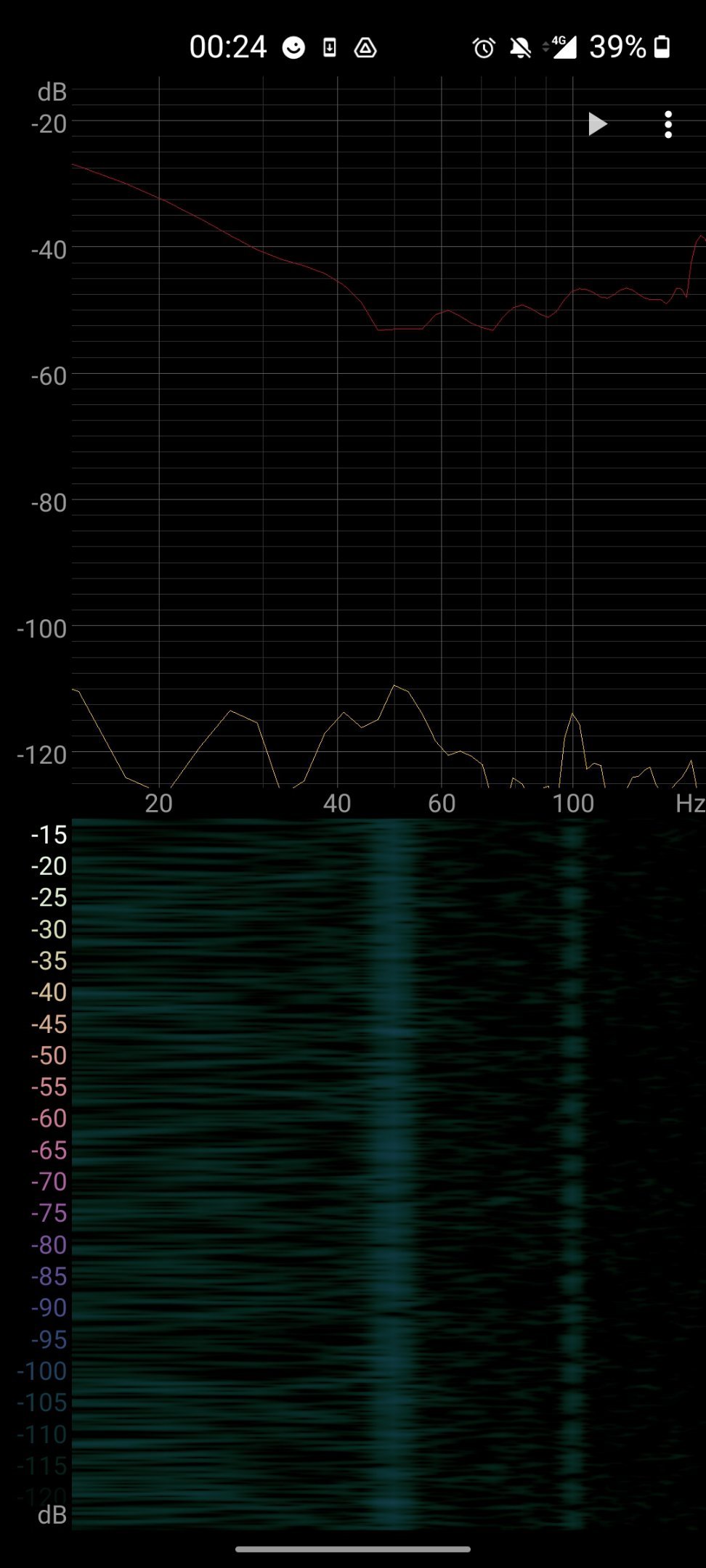Tap the -120 dB label on spectrum axis
This screenshot has height=1568, width=706.
tap(42, 756)
